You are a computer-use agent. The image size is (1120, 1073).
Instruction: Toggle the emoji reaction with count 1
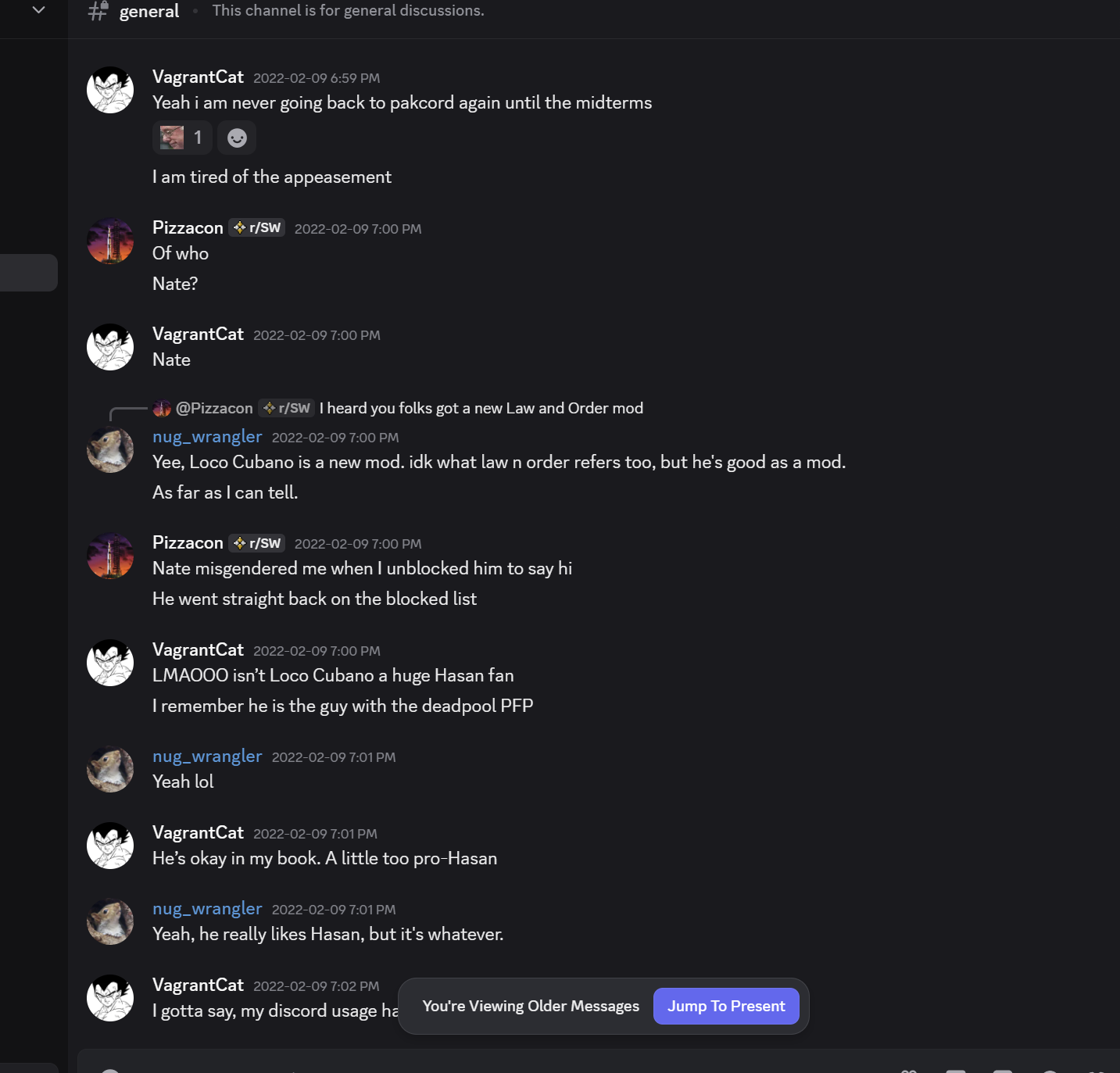181,138
